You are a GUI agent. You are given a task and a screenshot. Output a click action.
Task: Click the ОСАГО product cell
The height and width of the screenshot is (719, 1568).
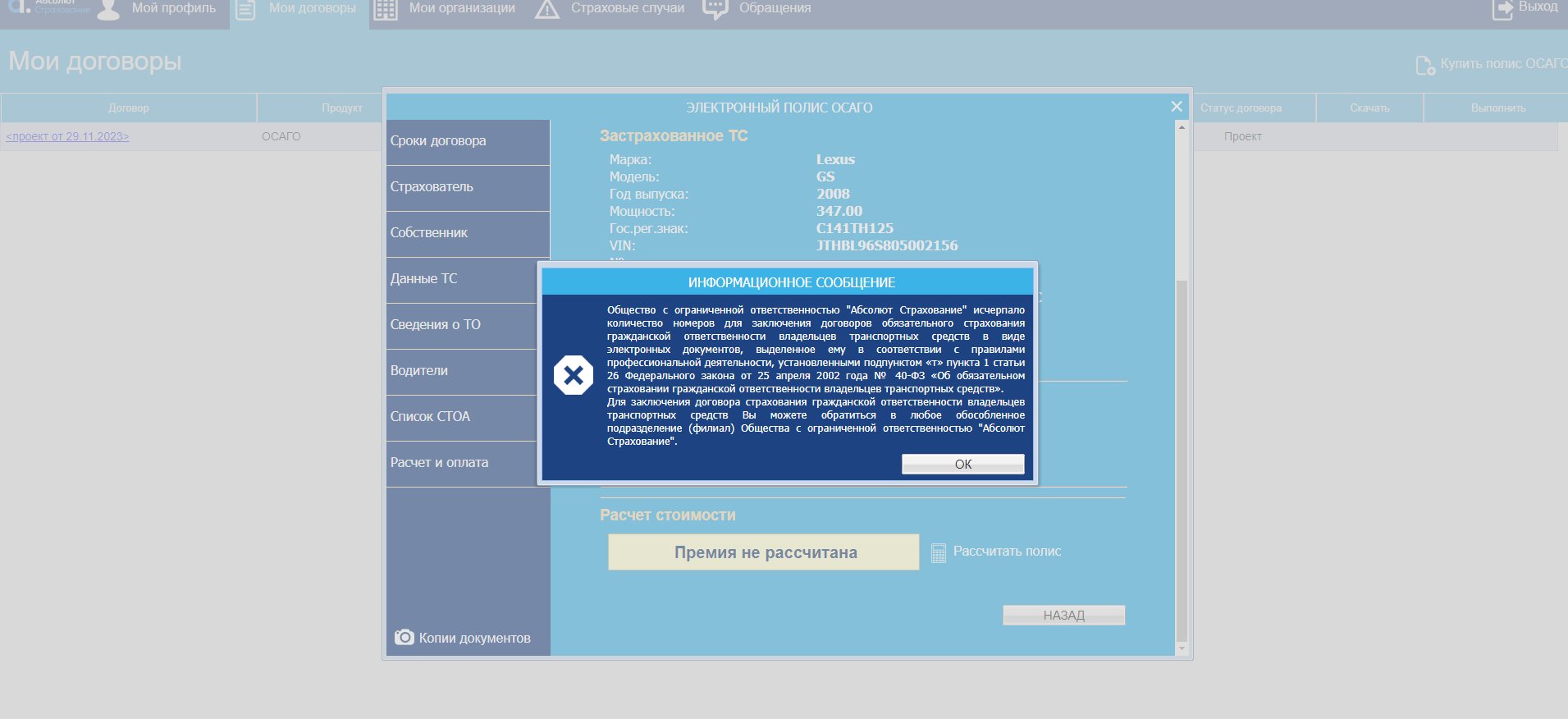pos(281,136)
